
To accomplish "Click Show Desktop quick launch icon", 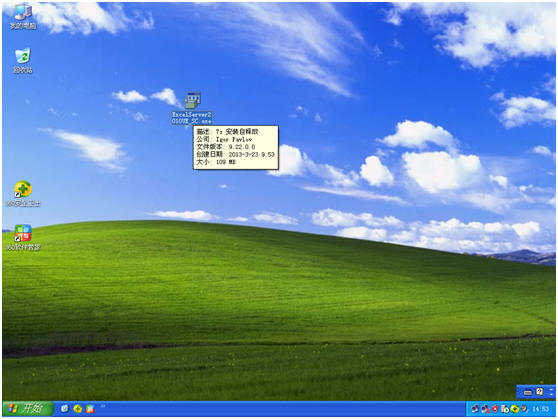I will (65, 409).
